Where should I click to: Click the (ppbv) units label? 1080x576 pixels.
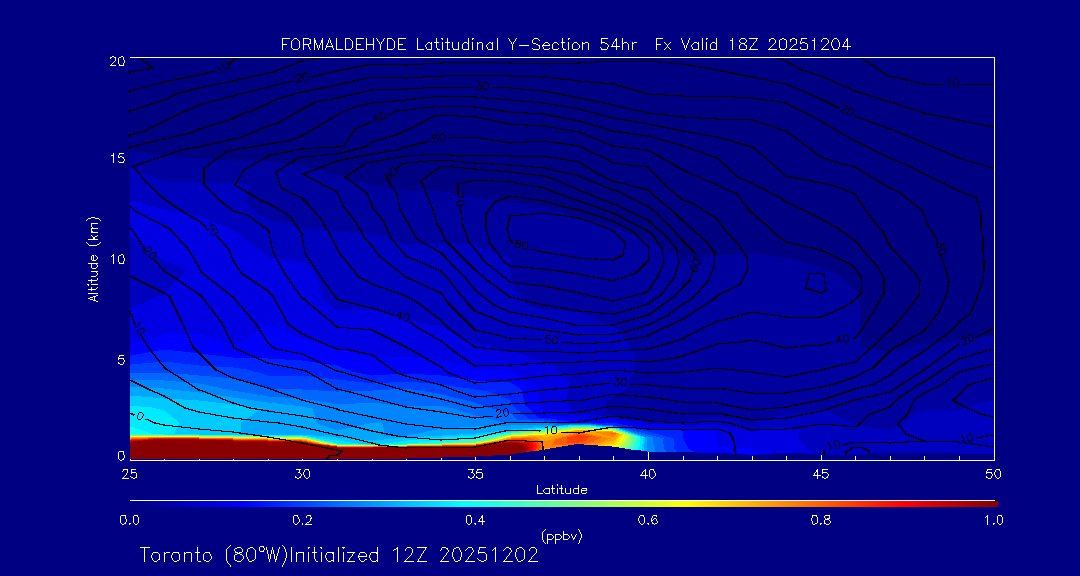[x=561, y=536]
